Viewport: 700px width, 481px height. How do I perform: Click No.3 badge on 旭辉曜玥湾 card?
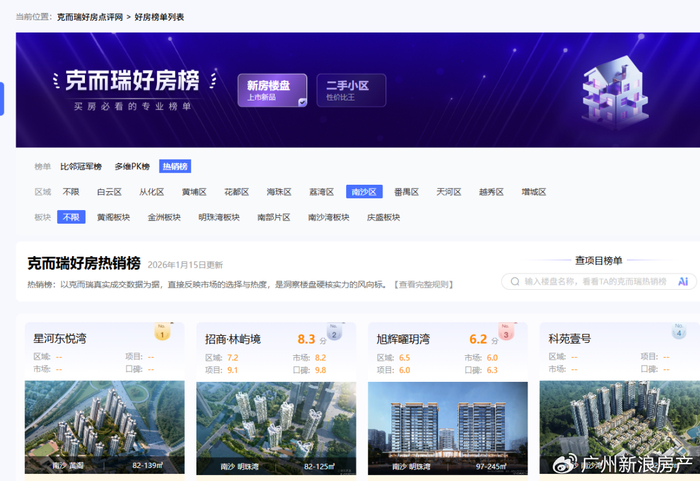506,332
